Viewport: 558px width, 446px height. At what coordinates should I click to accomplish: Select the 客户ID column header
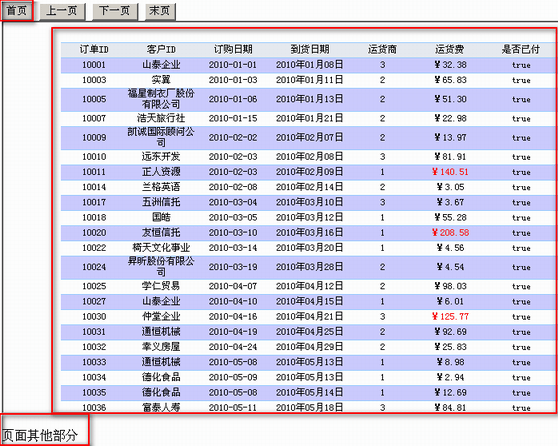(161, 49)
